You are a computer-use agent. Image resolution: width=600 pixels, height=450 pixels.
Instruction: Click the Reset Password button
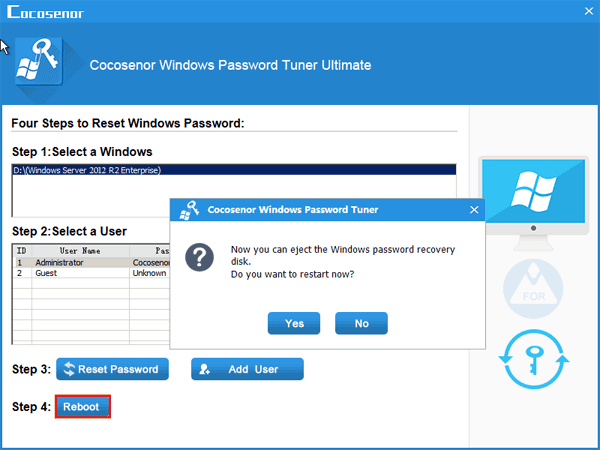pyautogui.click(x=112, y=369)
